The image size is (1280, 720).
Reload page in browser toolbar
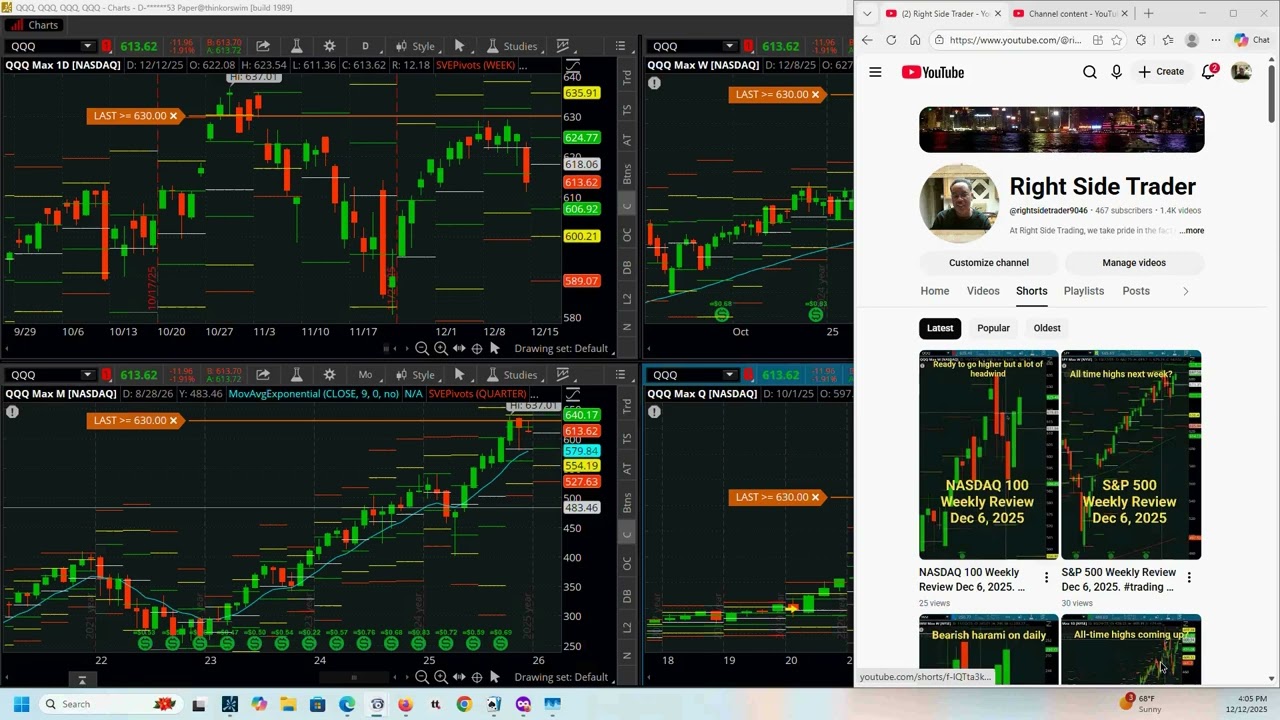[891, 40]
